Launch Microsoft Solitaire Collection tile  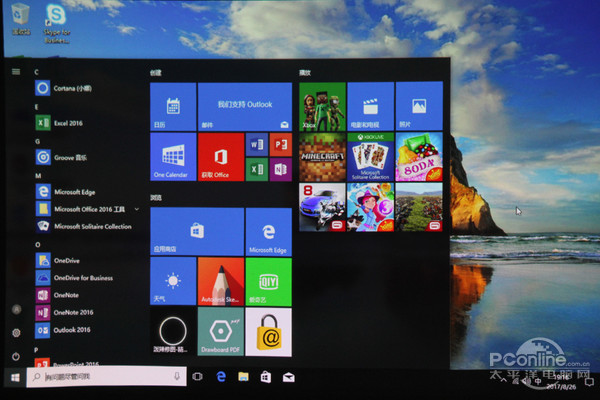[x=370, y=156]
